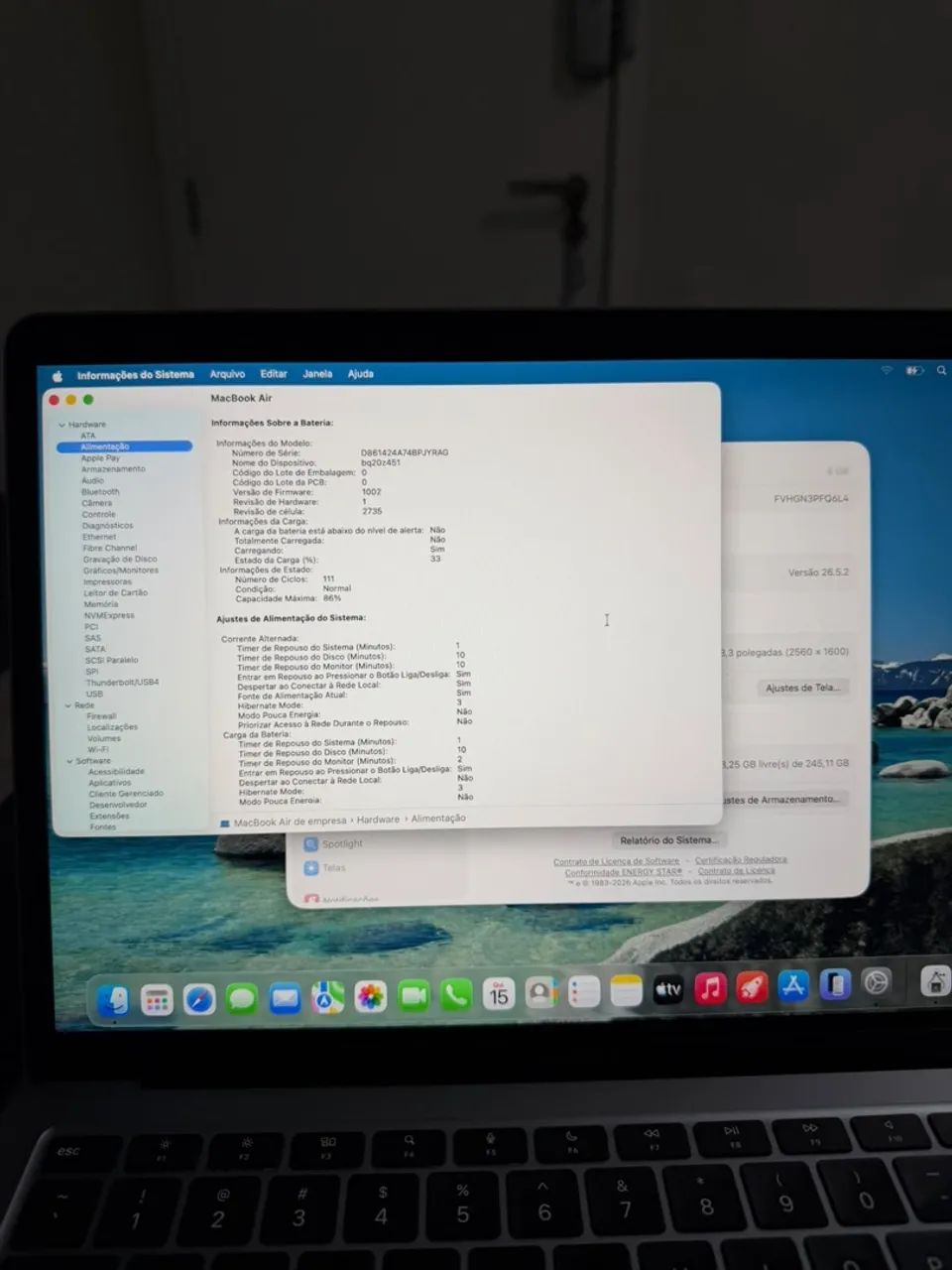Open App Store from dock
This screenshot has height=1270, width=952.
(x=793, y=986)
